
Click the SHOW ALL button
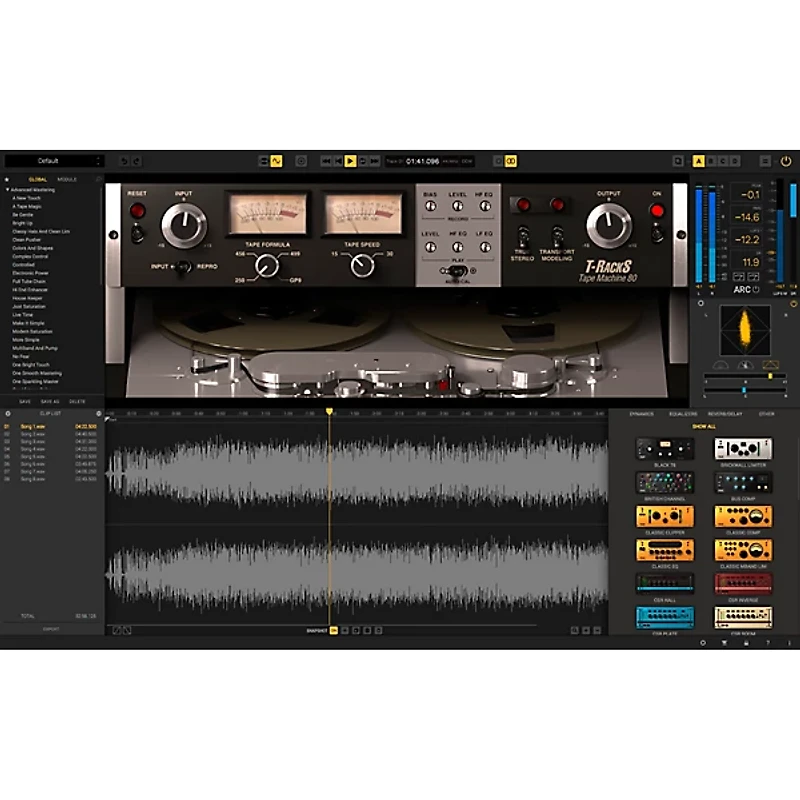point(704,426)
